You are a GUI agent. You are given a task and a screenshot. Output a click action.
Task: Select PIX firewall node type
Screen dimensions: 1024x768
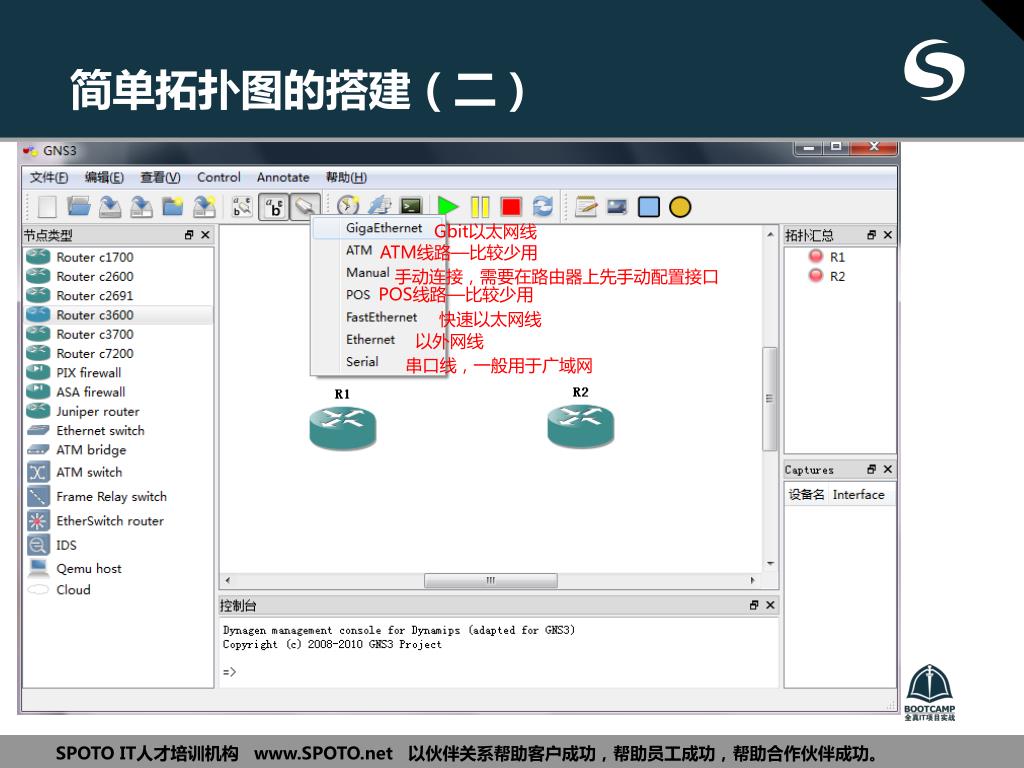118,373
